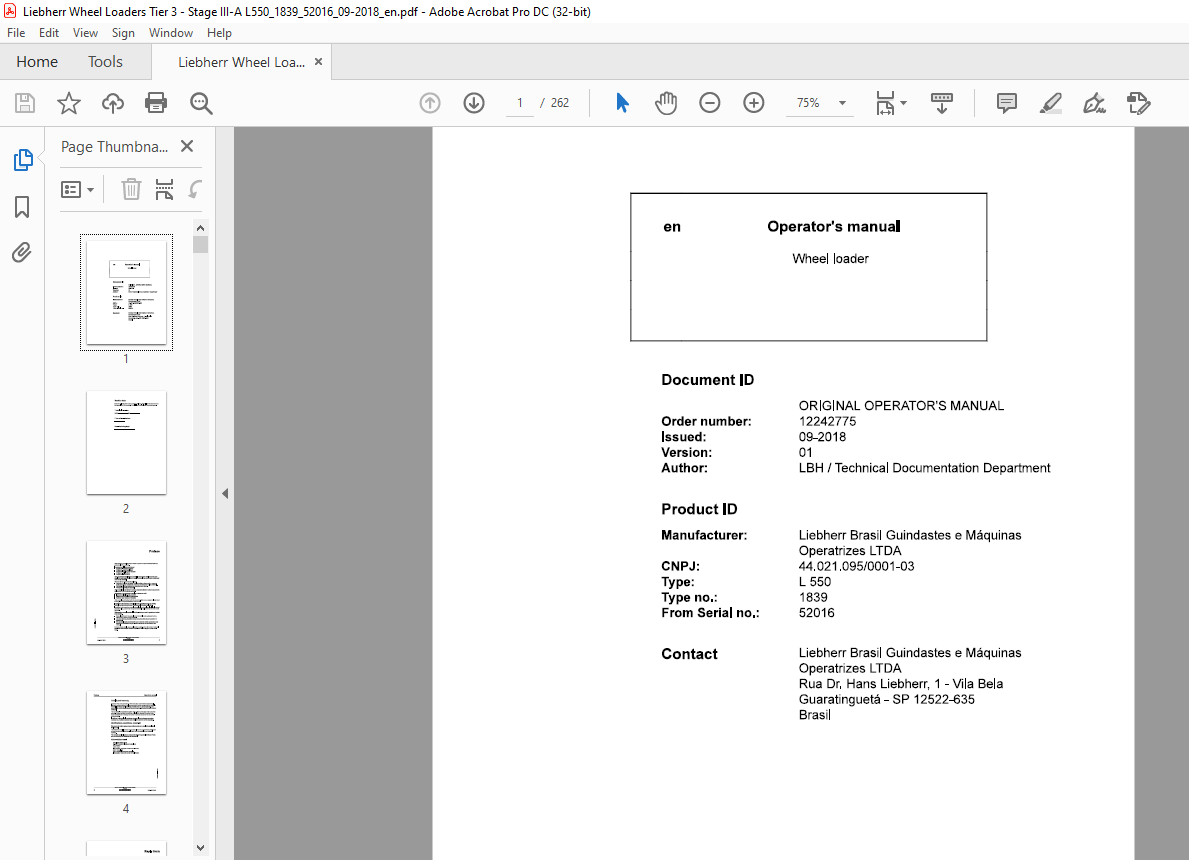Click CNPJ value 44.021.095/0001-03

point(856,567)
